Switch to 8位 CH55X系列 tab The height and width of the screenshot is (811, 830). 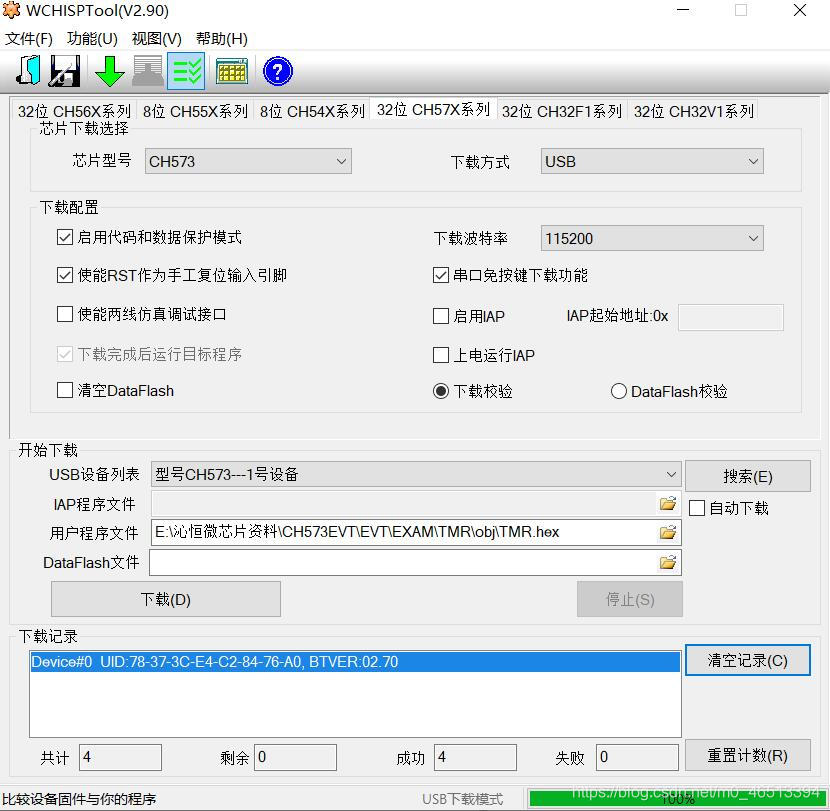pos(195,111)
